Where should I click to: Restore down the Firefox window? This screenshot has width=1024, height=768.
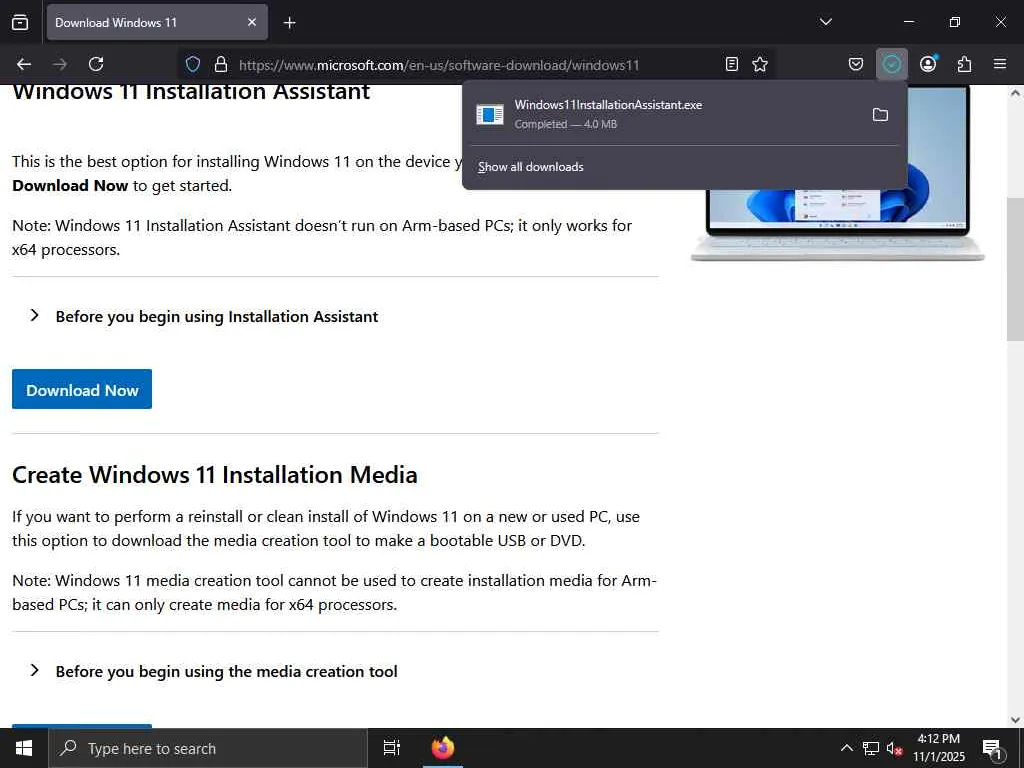pos(955,22)
